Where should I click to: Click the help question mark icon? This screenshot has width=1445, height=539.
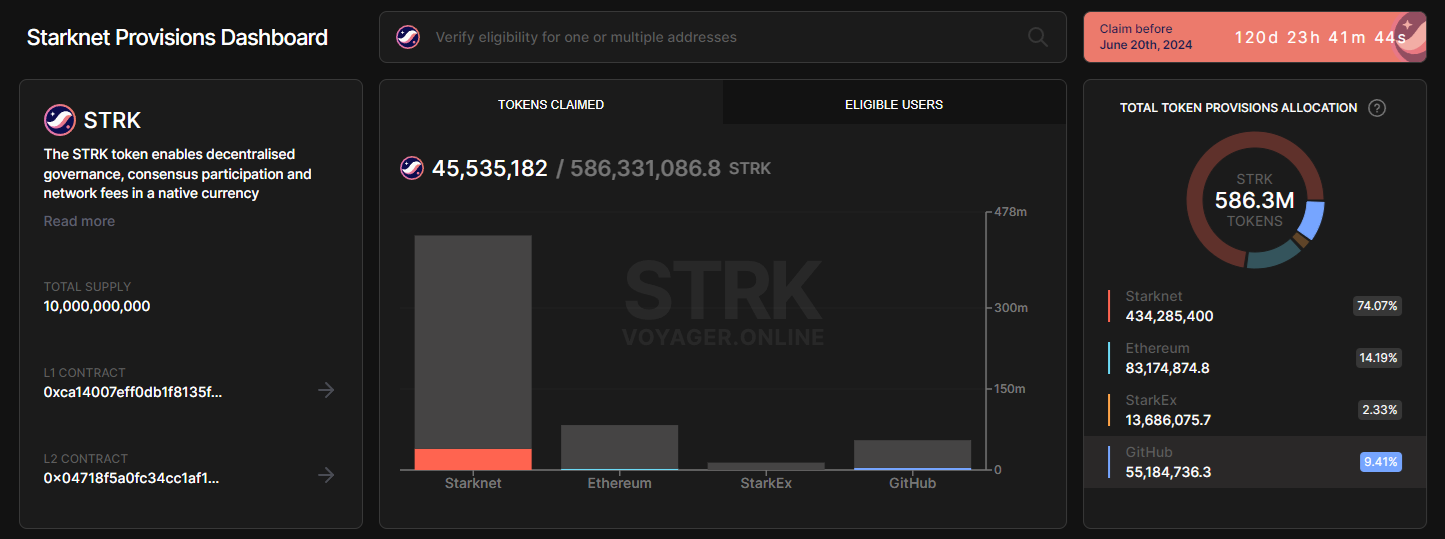point(1377,108)
